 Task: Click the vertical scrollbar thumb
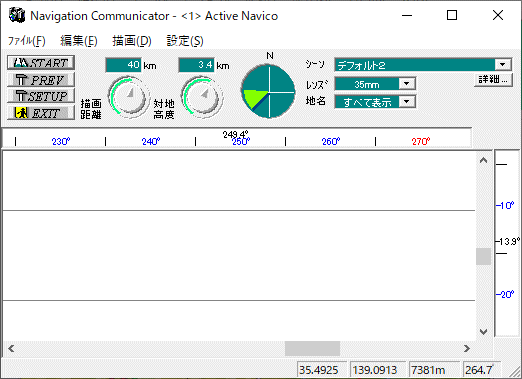coord(483,256)
